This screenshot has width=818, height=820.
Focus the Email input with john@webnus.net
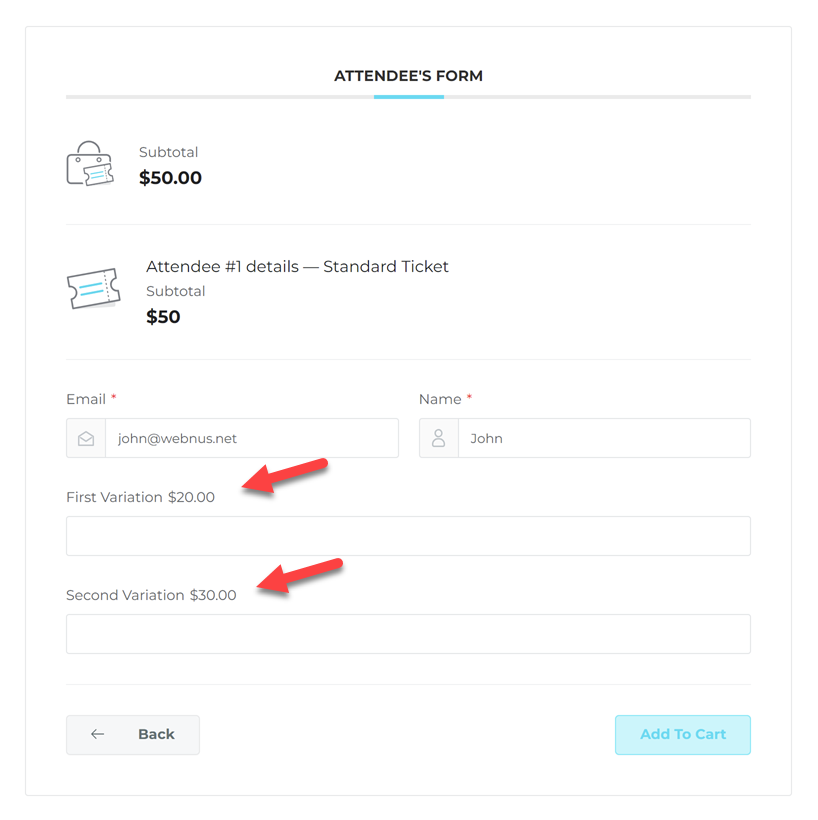click(x=250, y=438)
